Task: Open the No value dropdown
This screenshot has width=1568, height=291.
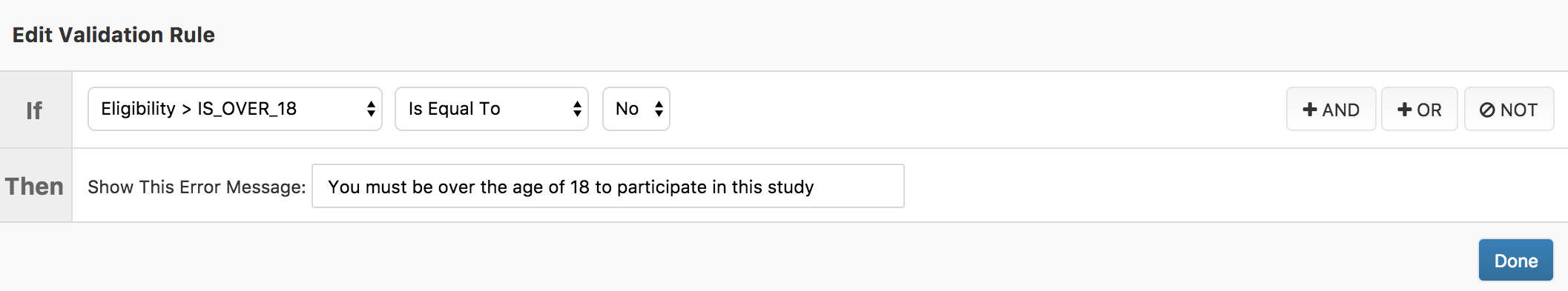Action: click(636, 109)
